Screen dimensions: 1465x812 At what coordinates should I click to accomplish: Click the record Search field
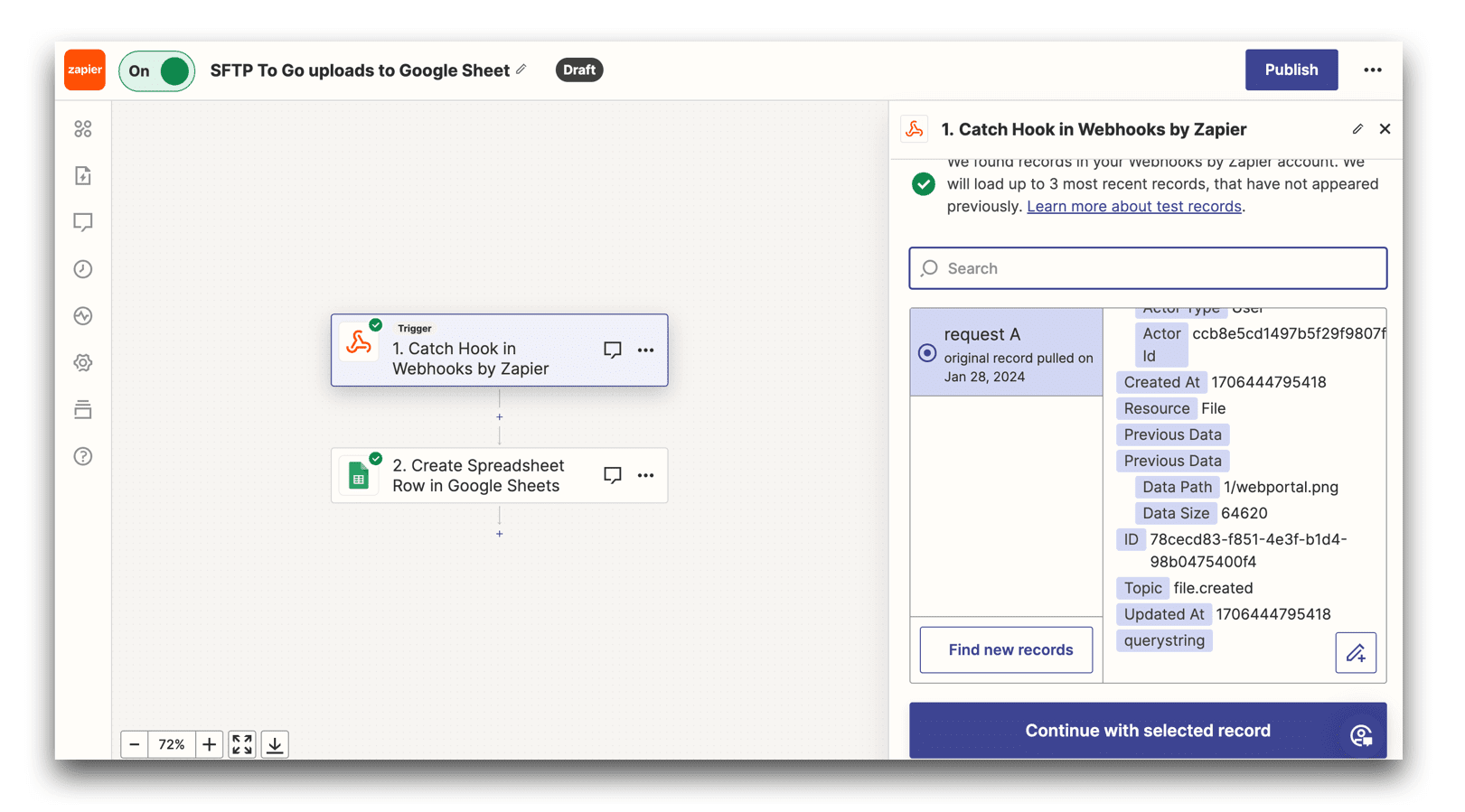pos(1148,268)
